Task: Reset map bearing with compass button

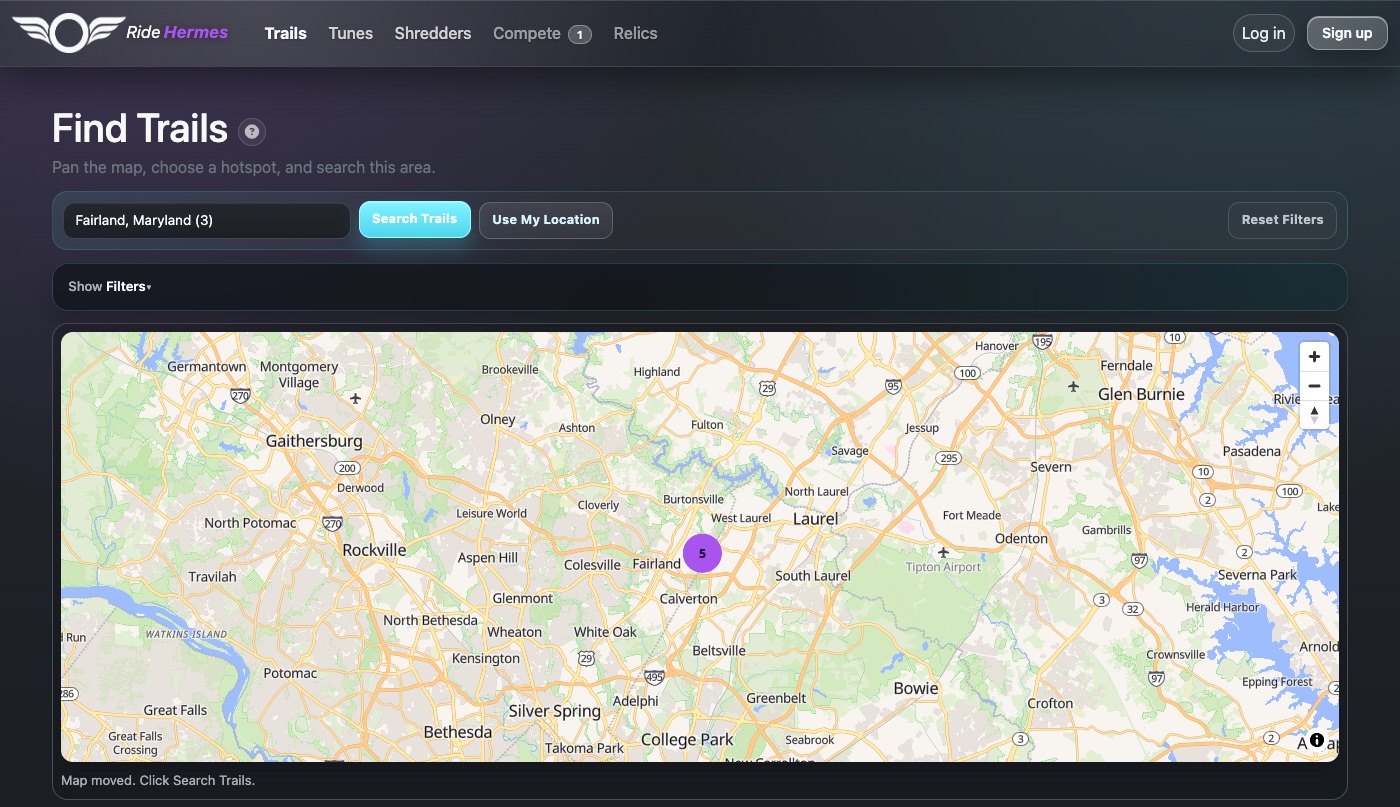Action: (1314, 414)
